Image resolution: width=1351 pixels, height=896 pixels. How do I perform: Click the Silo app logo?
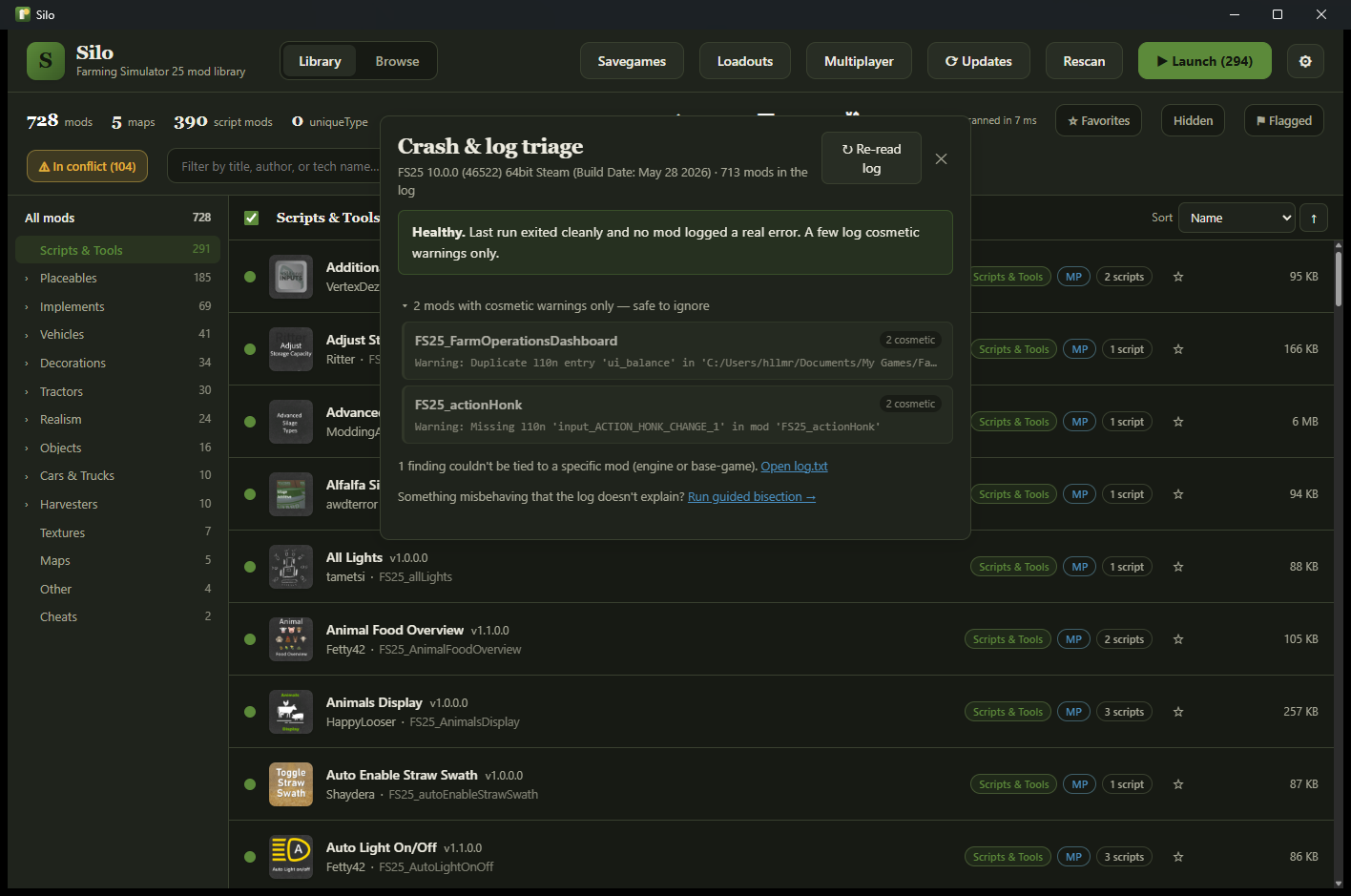46,61
